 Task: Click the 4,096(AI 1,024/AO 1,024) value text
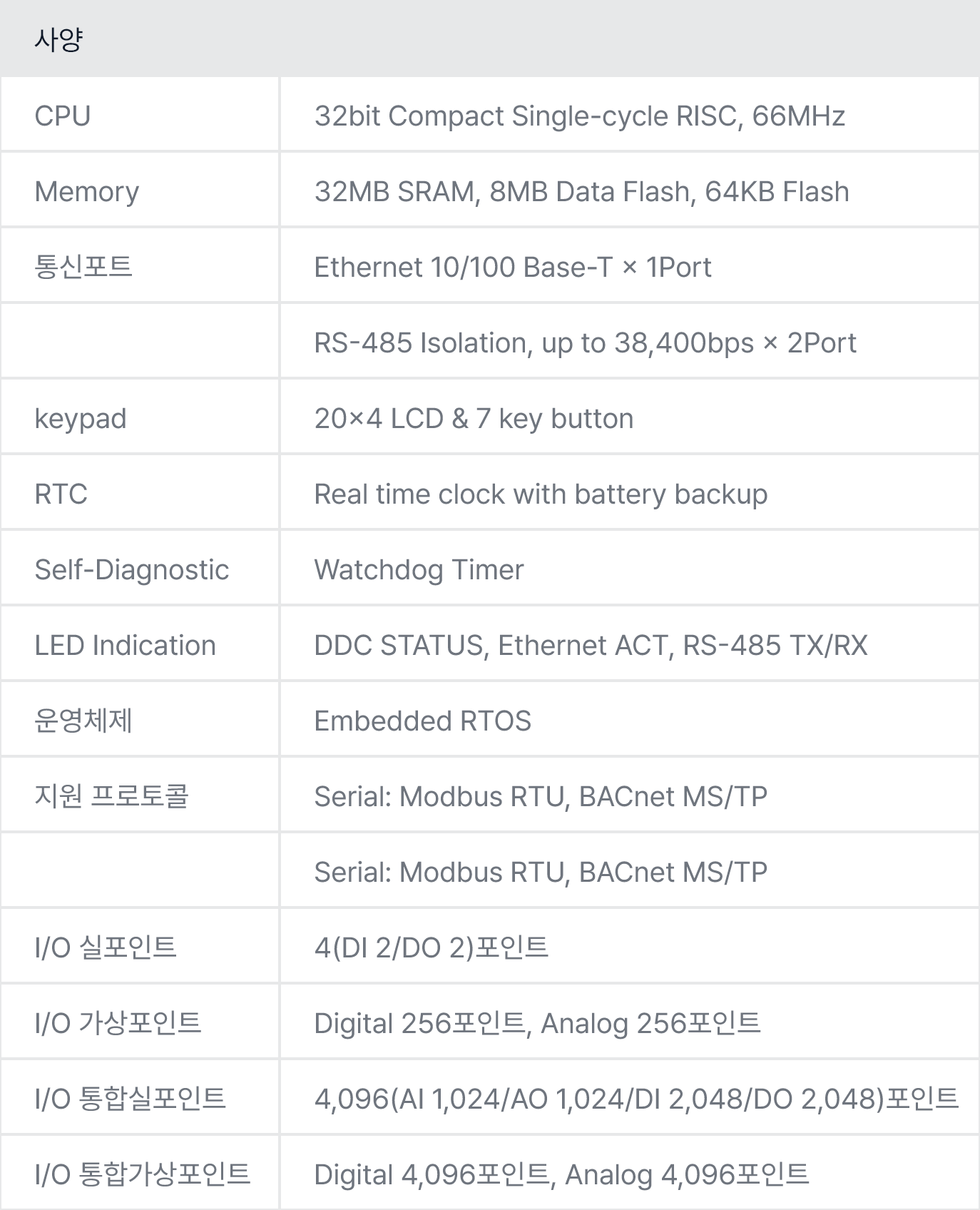point(636,1099)
